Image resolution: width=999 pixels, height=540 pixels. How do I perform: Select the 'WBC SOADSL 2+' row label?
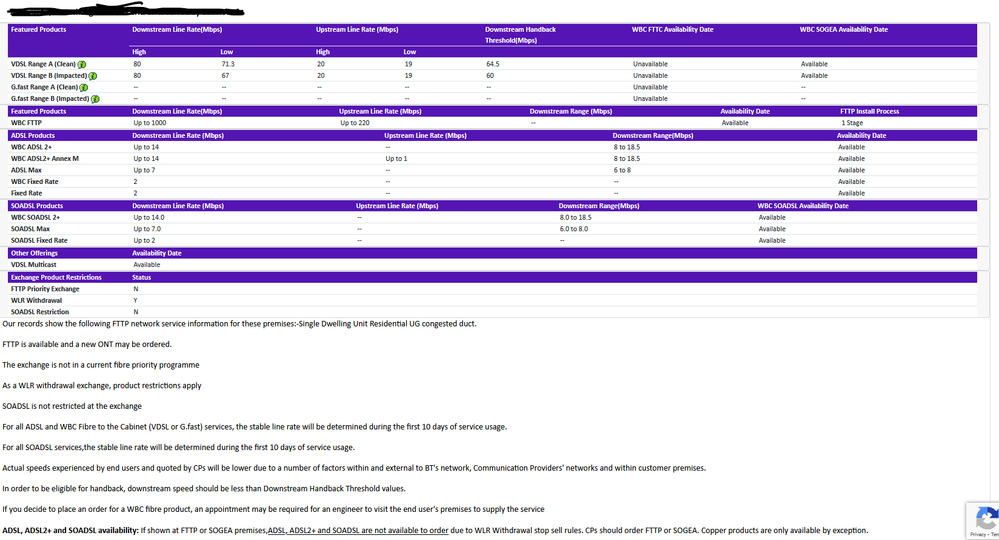click(35, 217)
